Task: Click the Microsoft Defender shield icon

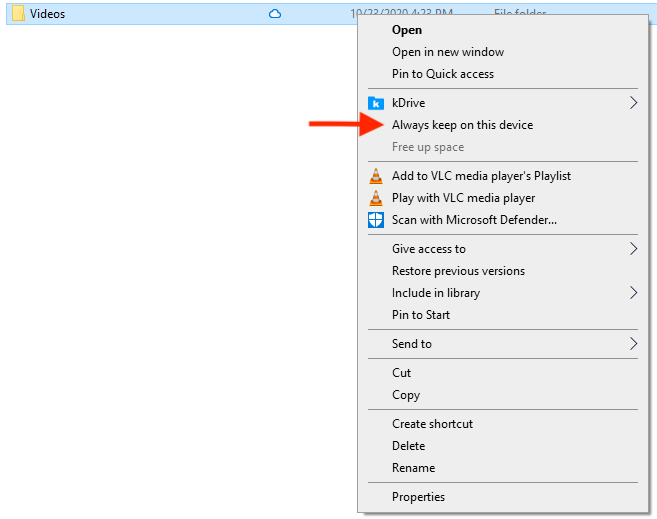Action: tap(376, 220)
